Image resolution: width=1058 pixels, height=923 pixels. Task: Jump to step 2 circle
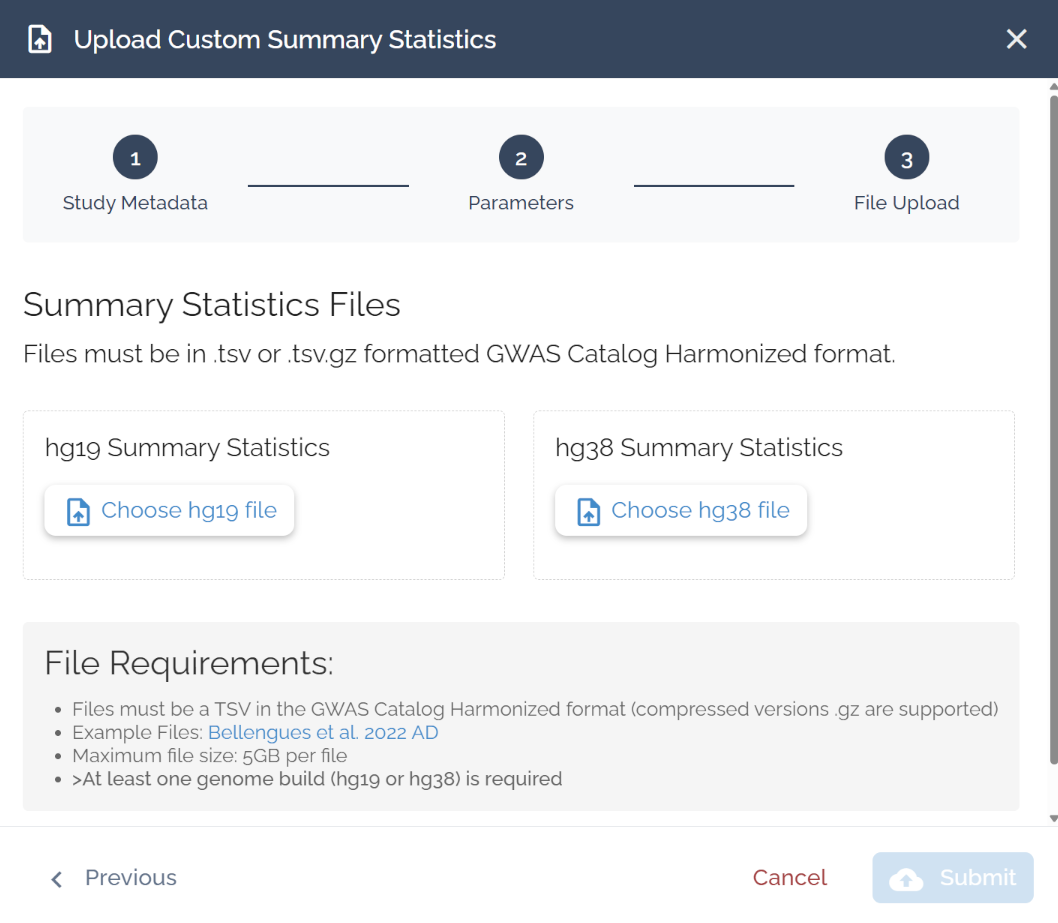521,158
